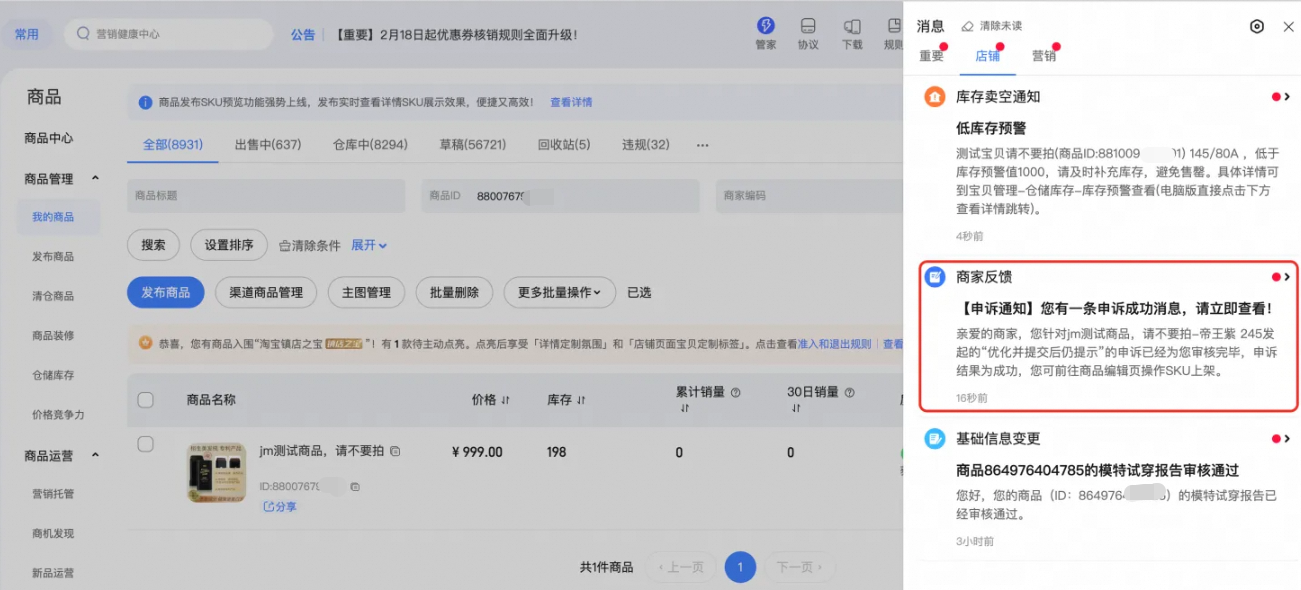Viewport: 1301px width, 590px height.
Task: Switch to the 营销 message tab
Action: coord(1044,56)
